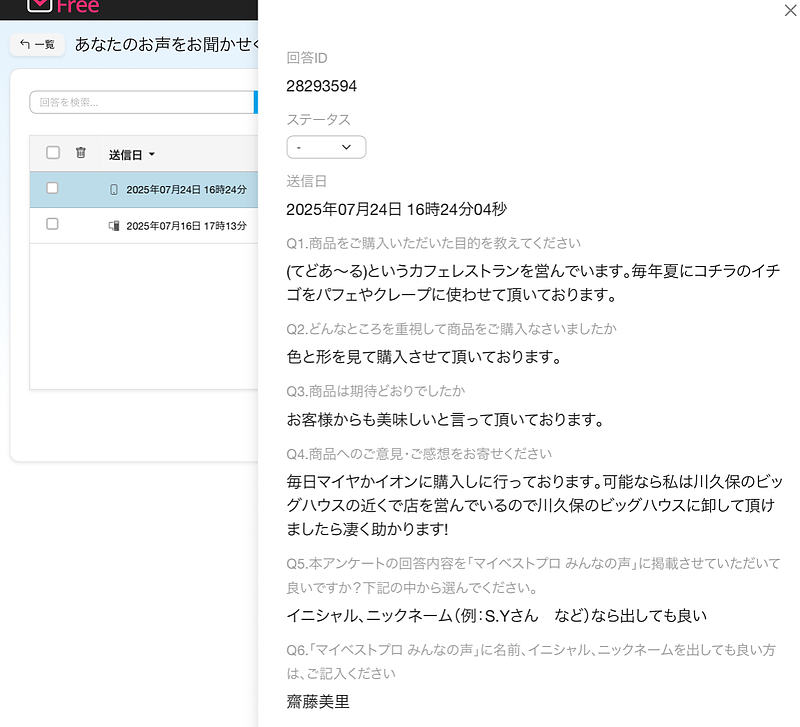Click the 送信日 timestamp in detail panel
Image resolution: width=800 pixels, height=727 pixels.
pos(396,209)
